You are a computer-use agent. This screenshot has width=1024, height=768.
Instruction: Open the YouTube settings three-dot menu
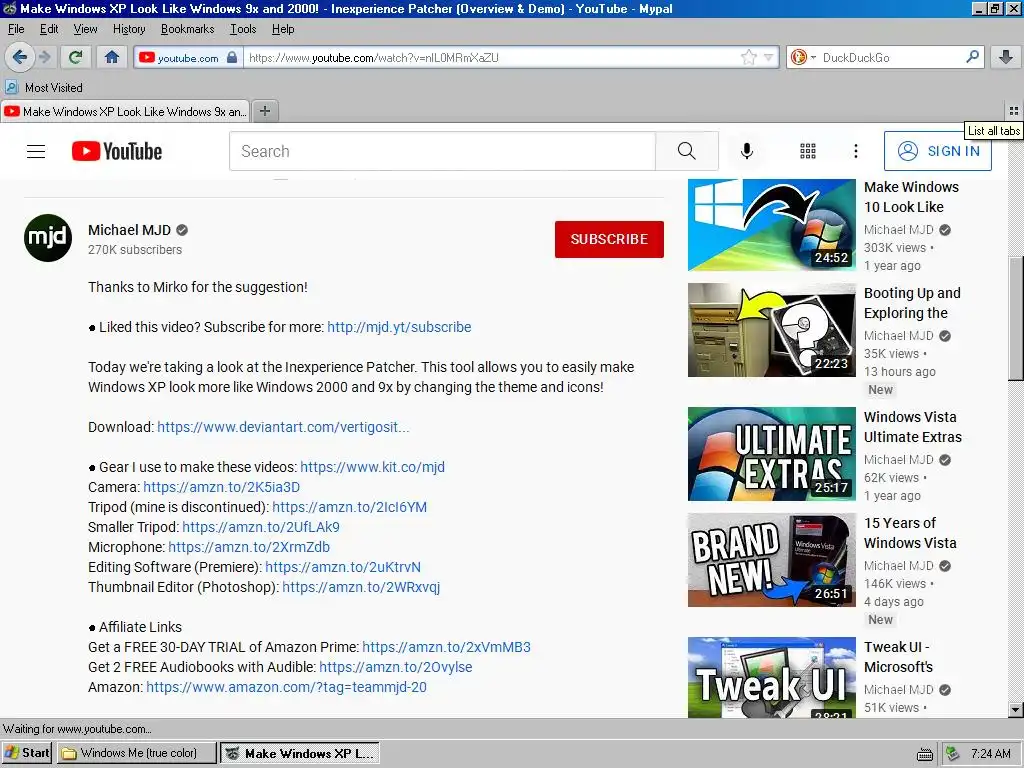tap(856, 152)
